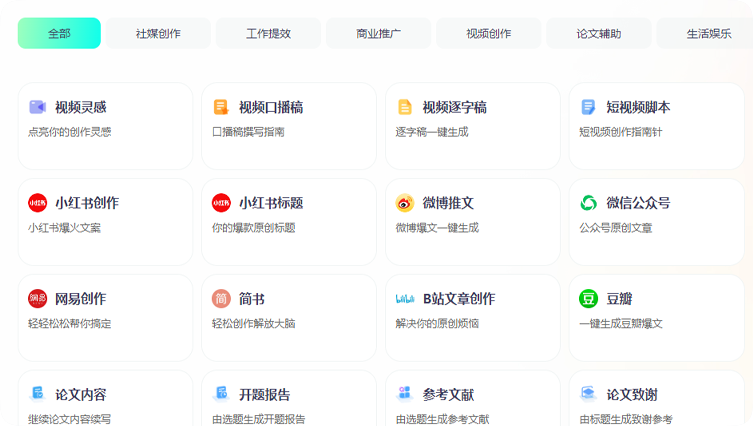Select the 全部 category tab
Screen dimensions: 753x426
click(59, 33)
